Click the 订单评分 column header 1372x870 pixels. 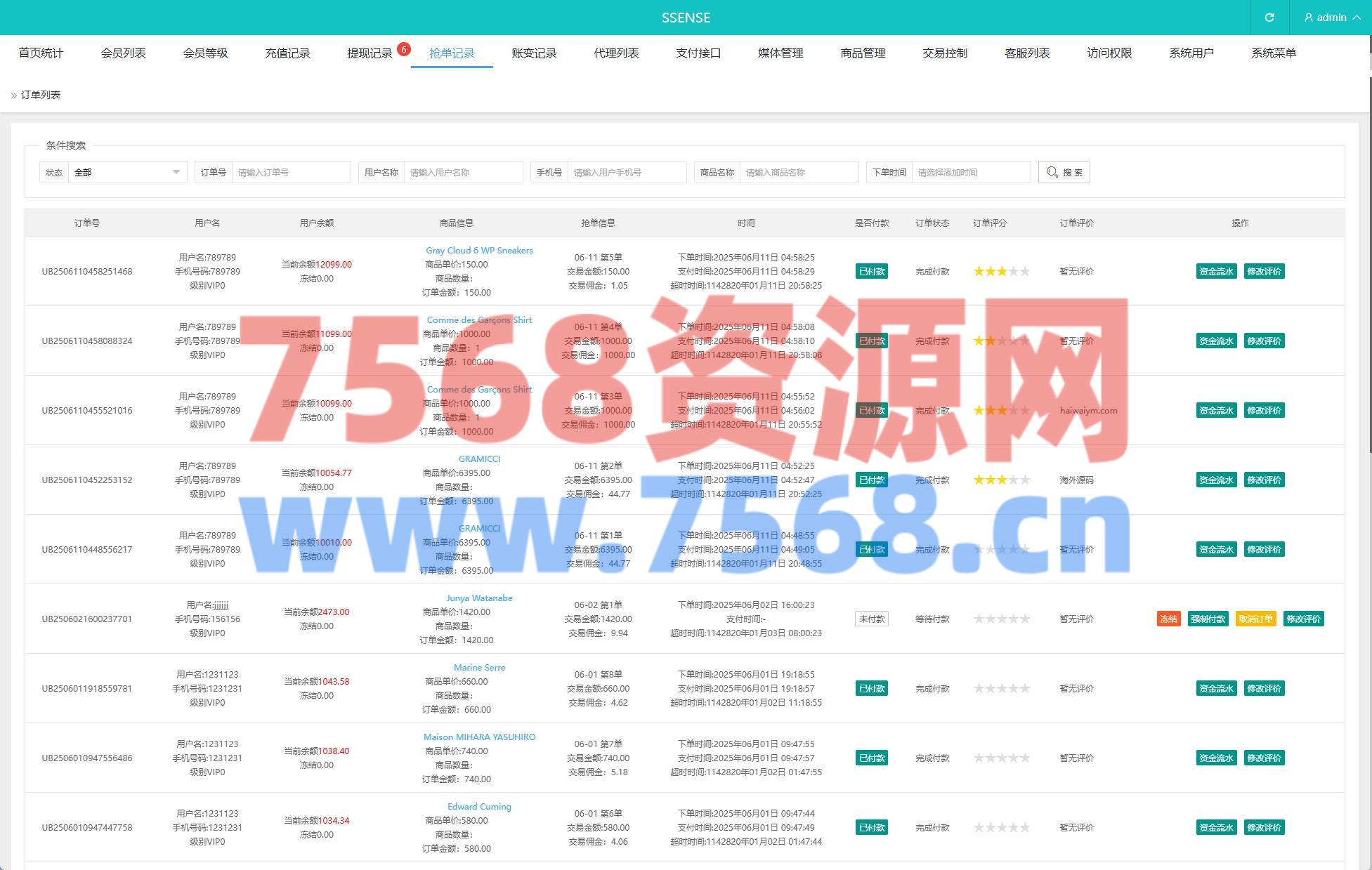(990, 223)
